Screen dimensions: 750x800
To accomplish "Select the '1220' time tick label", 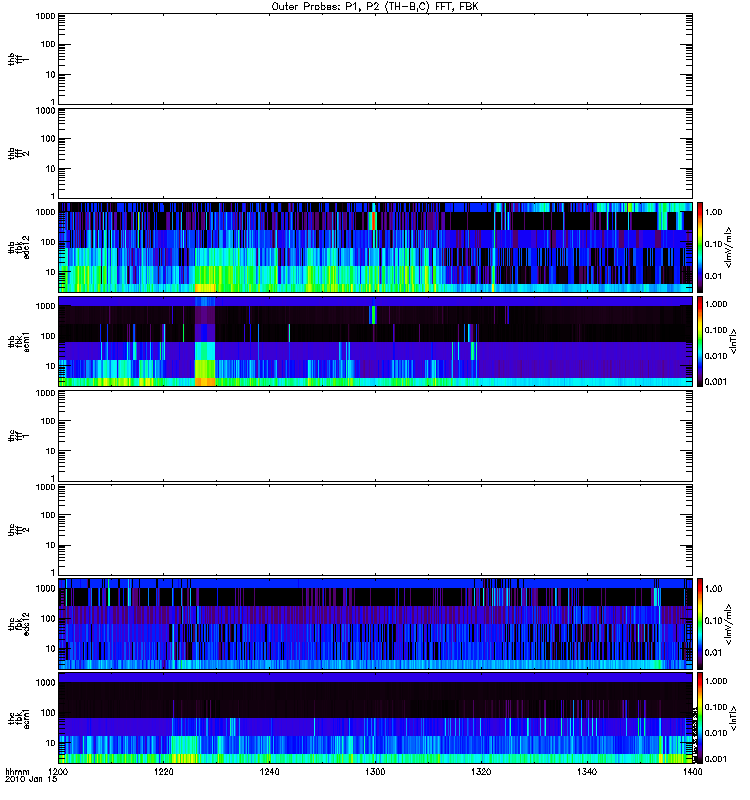I will pos(164,772).
